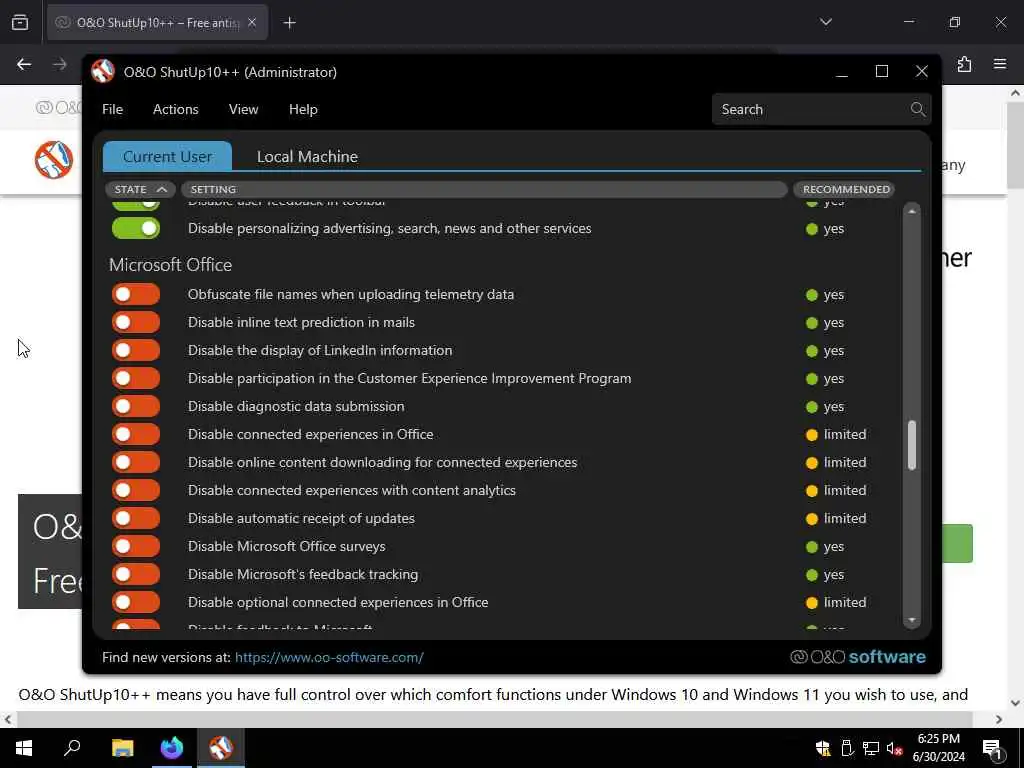Open the oo-software.com link
Viewport: 1024px width, 768px height.
329,657
